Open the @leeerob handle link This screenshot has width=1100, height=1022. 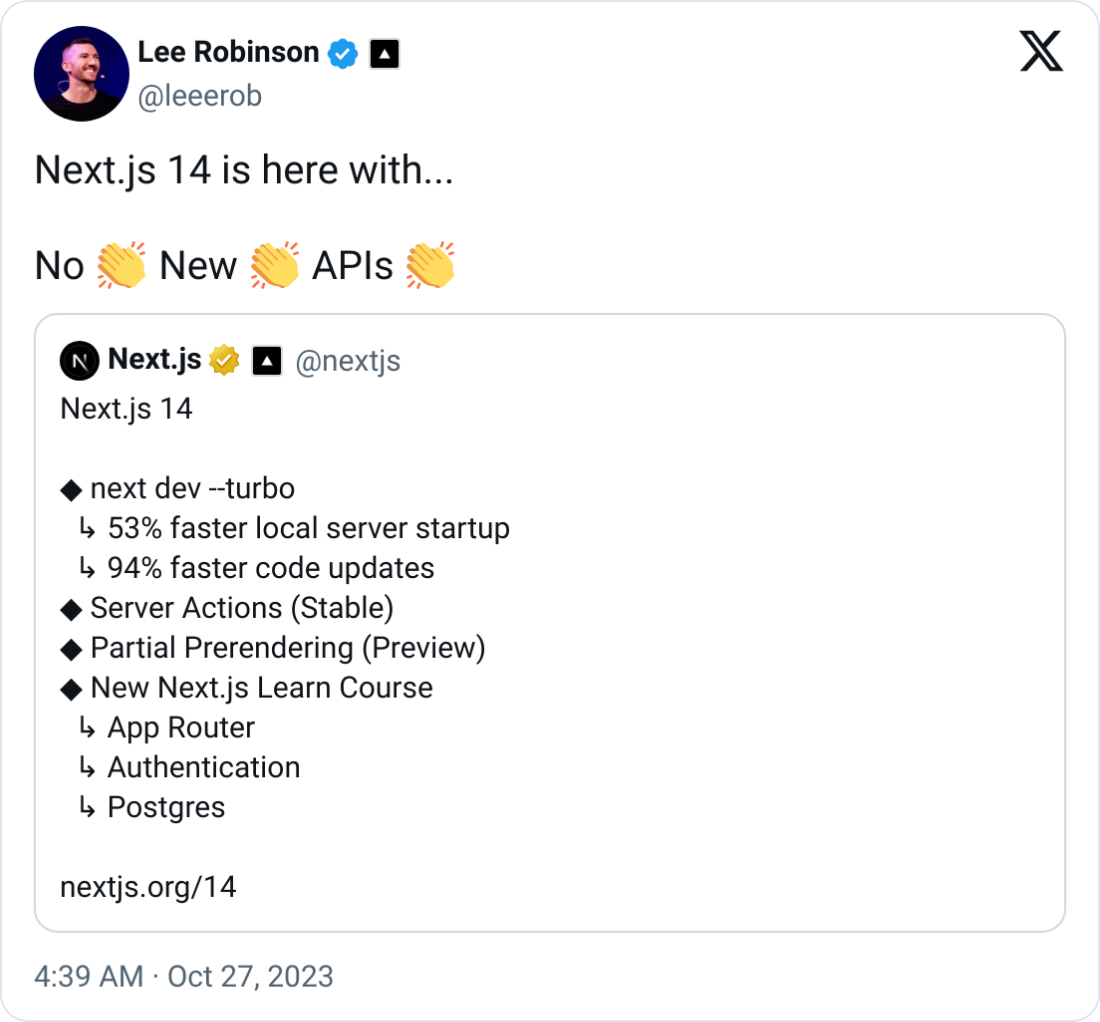[199, 96]
